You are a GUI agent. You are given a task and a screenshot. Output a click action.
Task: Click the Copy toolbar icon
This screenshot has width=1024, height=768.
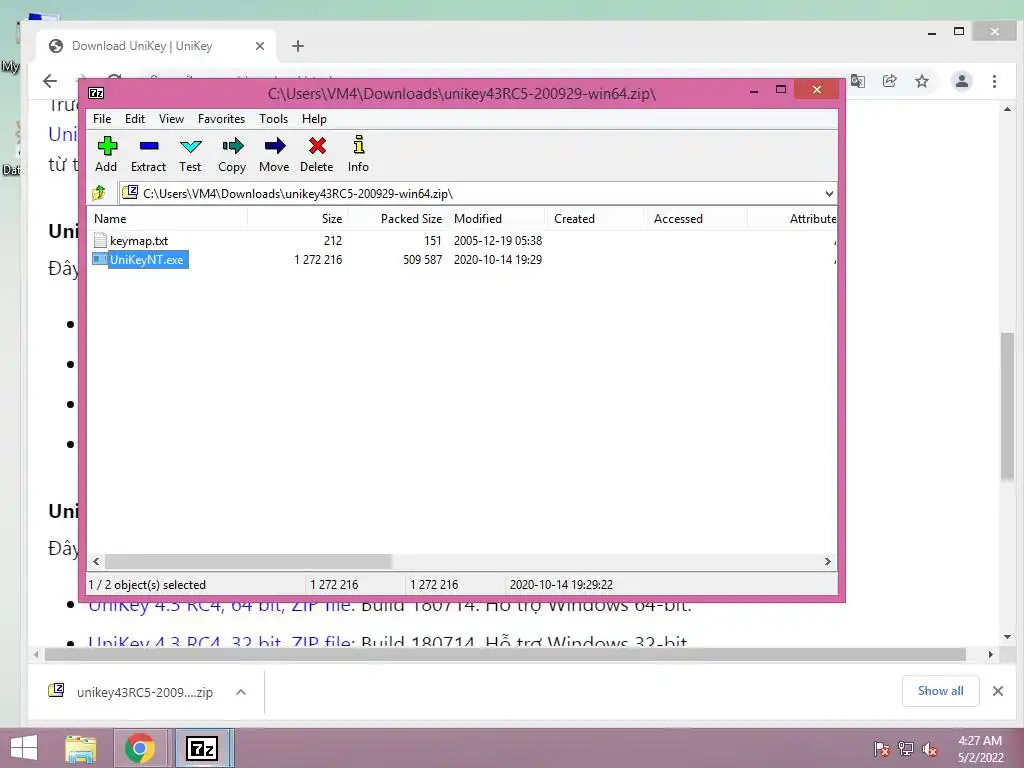tap(232, 146)
